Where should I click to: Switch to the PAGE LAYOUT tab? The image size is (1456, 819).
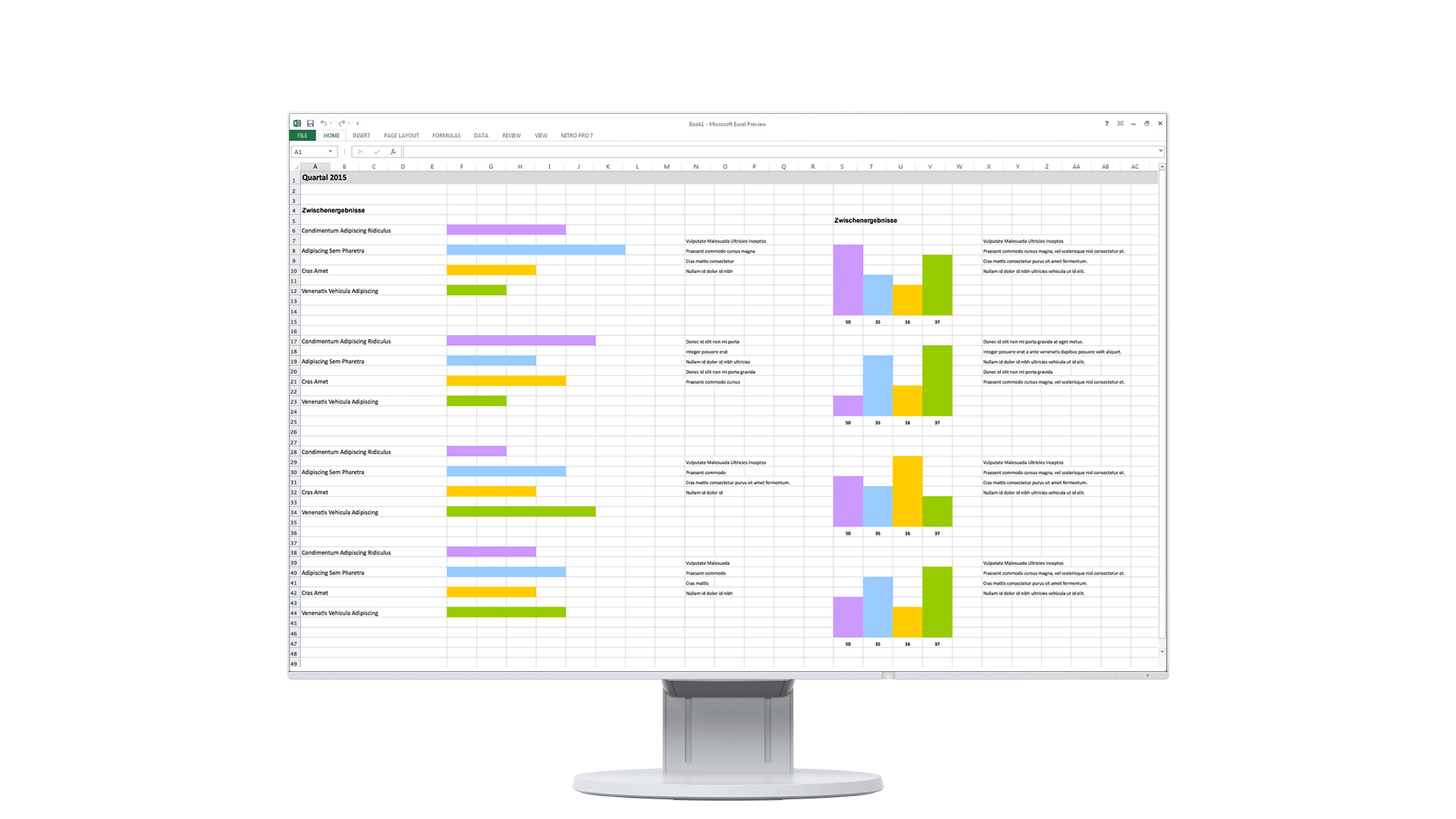pos(401,136)
